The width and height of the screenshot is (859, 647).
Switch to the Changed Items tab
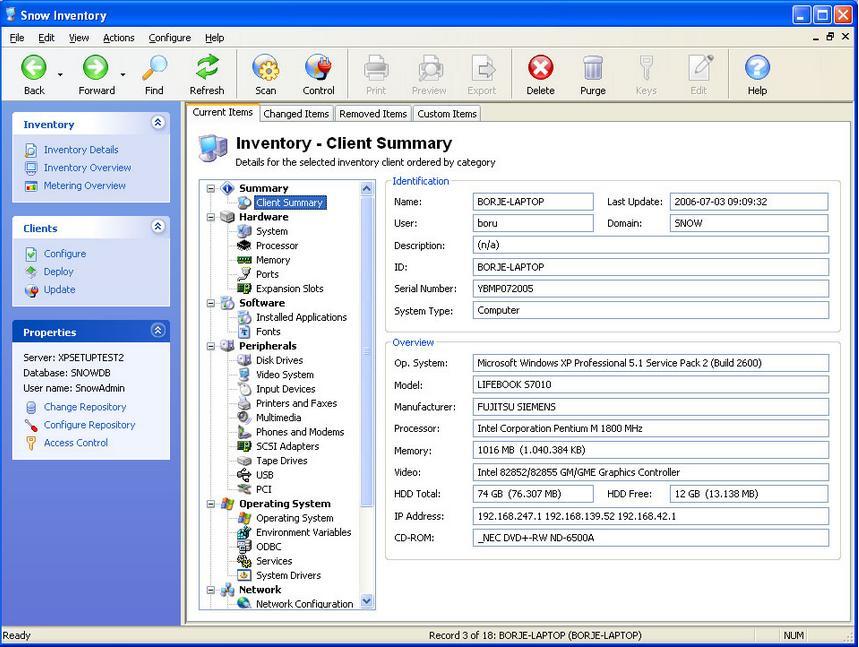point(295,113)
